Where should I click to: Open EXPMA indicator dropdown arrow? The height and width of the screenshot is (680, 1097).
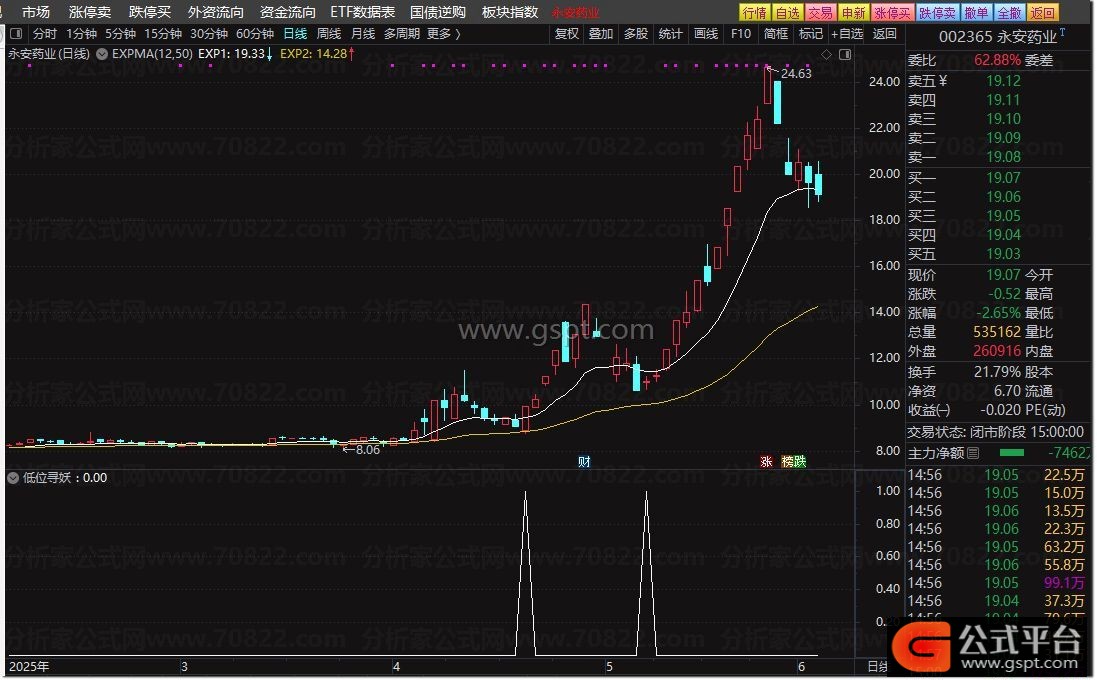click(102, 54)
